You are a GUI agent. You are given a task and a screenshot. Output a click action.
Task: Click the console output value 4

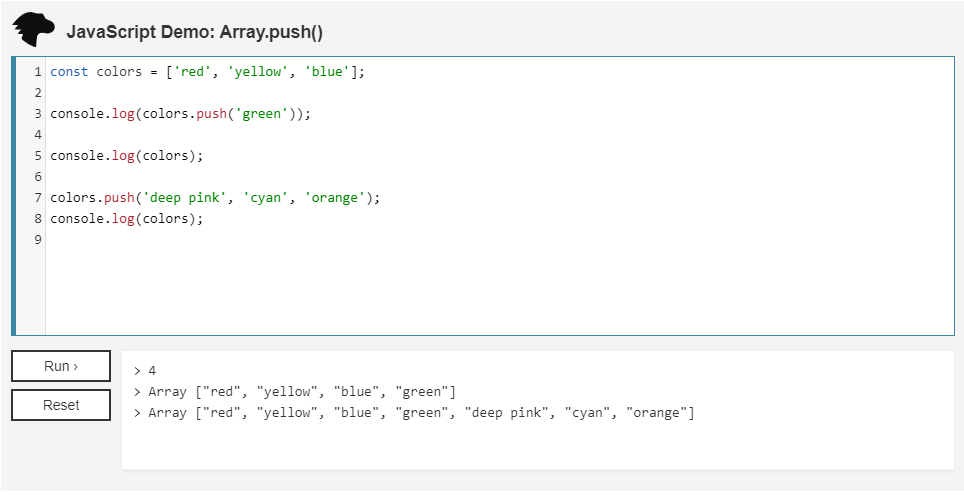coord(152,370)
